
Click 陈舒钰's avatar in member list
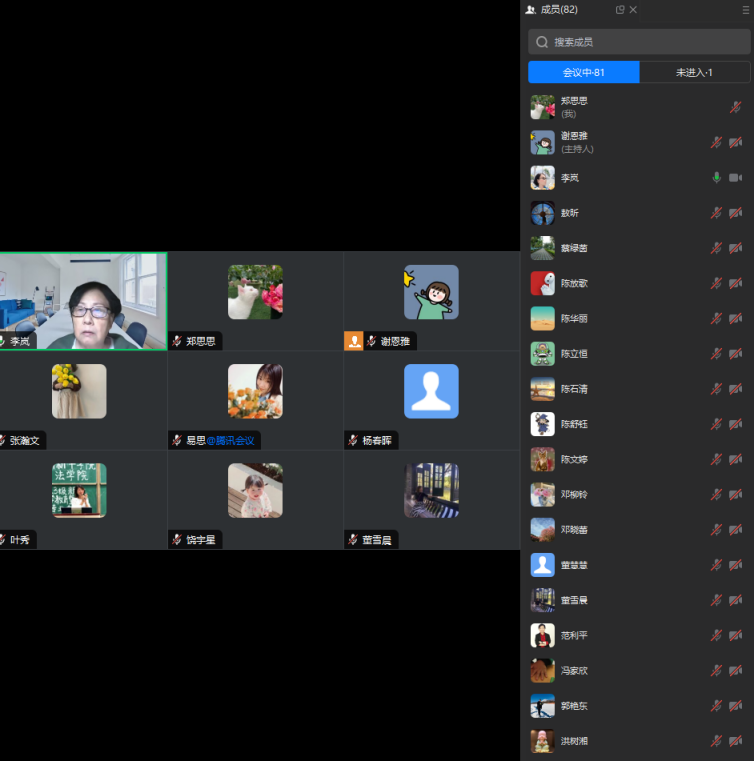542,424
